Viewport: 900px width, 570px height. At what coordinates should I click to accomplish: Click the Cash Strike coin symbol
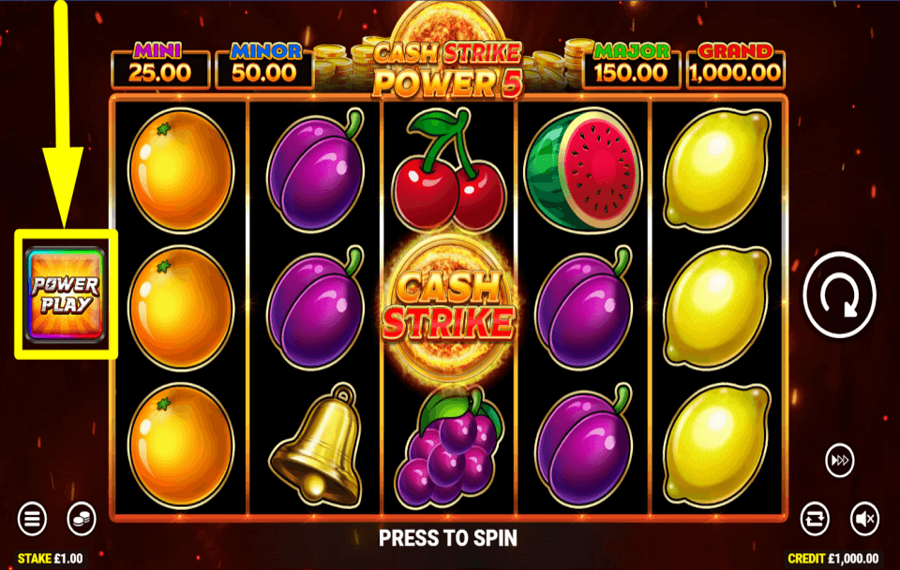tap(449, 306)
